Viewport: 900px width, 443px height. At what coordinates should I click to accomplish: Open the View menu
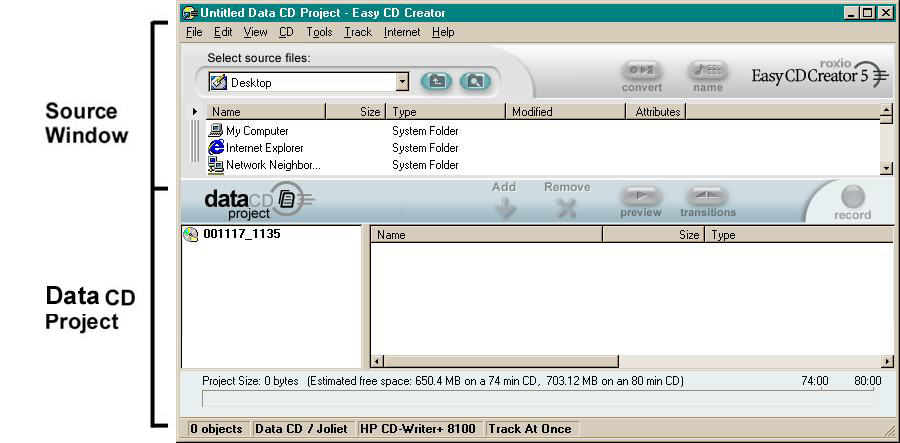(255, 32)
